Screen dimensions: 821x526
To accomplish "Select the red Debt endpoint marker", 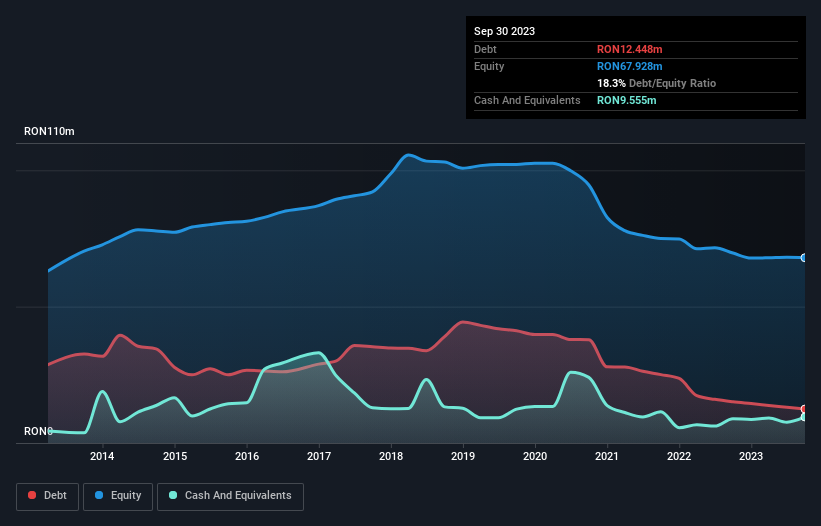I will pos(804,409).
